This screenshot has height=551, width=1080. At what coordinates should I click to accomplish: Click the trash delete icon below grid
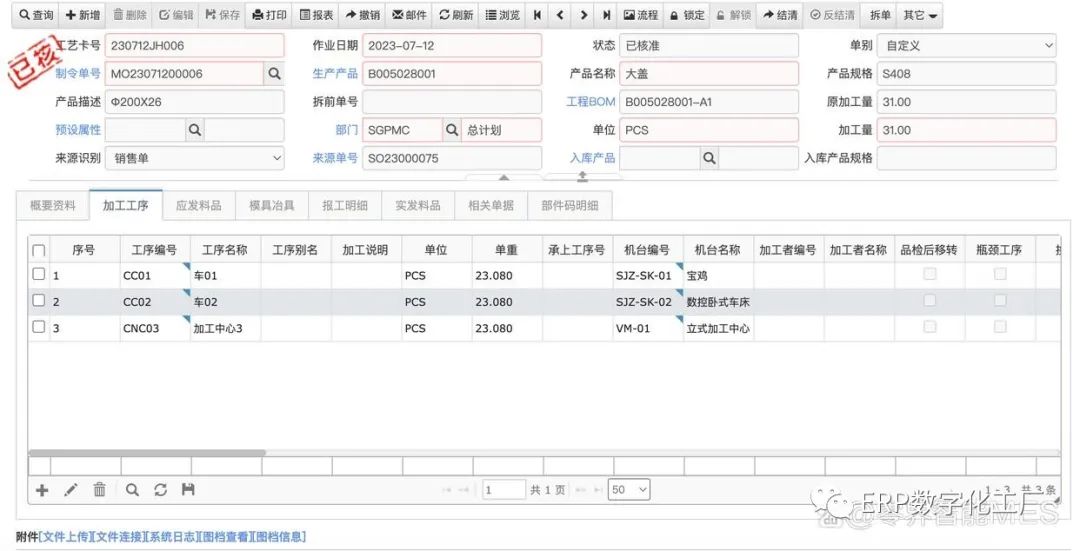click(100, 490)
